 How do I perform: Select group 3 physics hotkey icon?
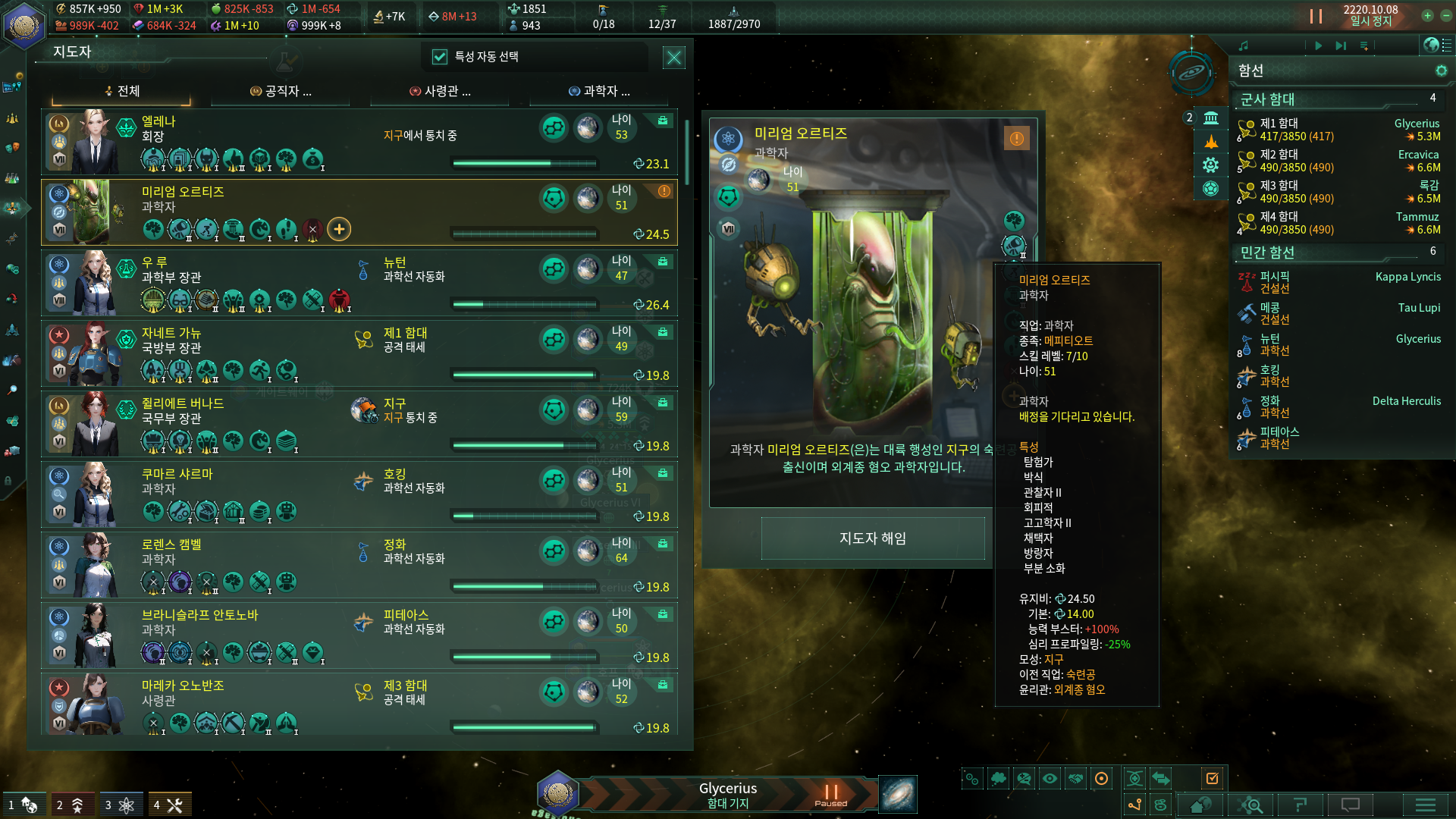120,805
